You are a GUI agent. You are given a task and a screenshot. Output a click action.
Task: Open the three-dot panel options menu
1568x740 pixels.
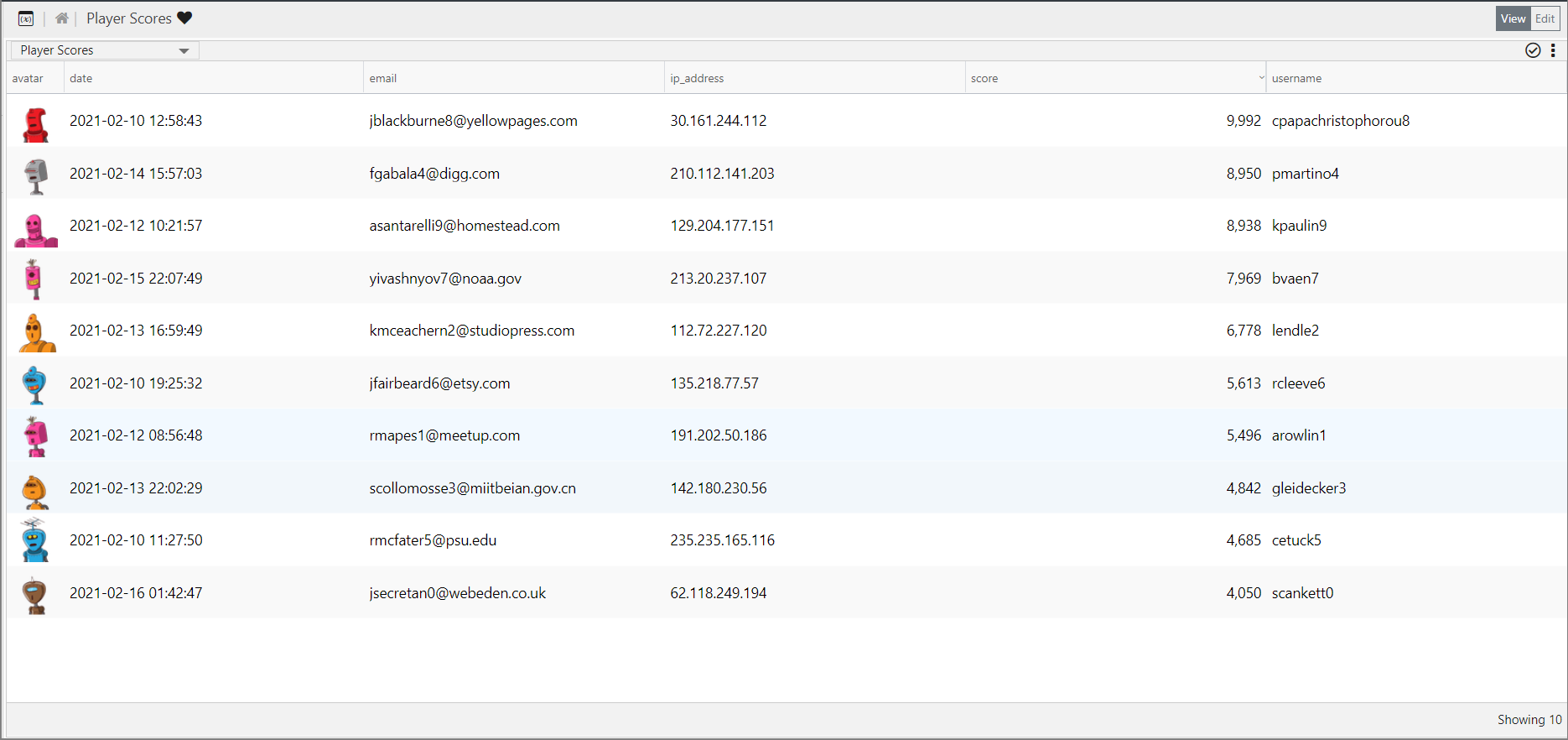[1553, 50]
